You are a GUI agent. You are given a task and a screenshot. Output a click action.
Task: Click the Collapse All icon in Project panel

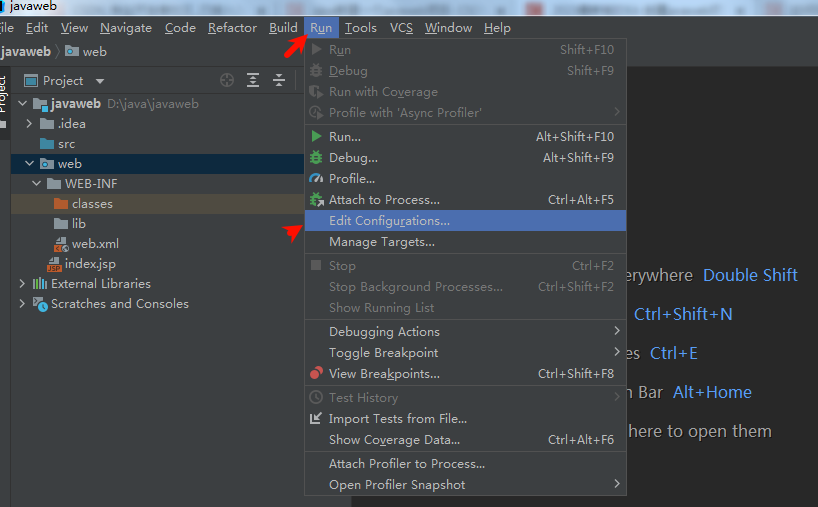coord(279,80)
